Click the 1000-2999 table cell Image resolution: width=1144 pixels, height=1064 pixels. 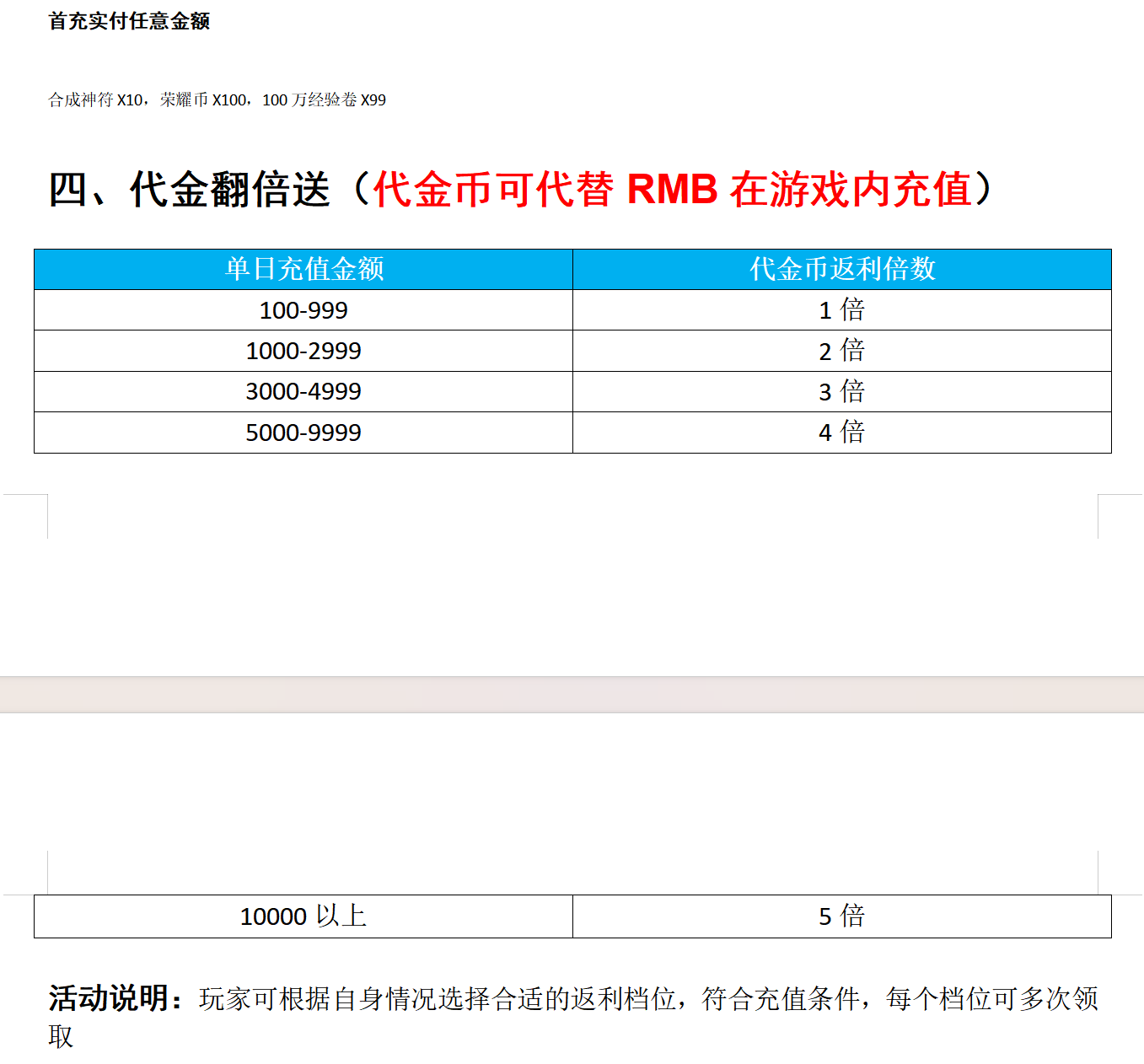[x=303, y=351]
